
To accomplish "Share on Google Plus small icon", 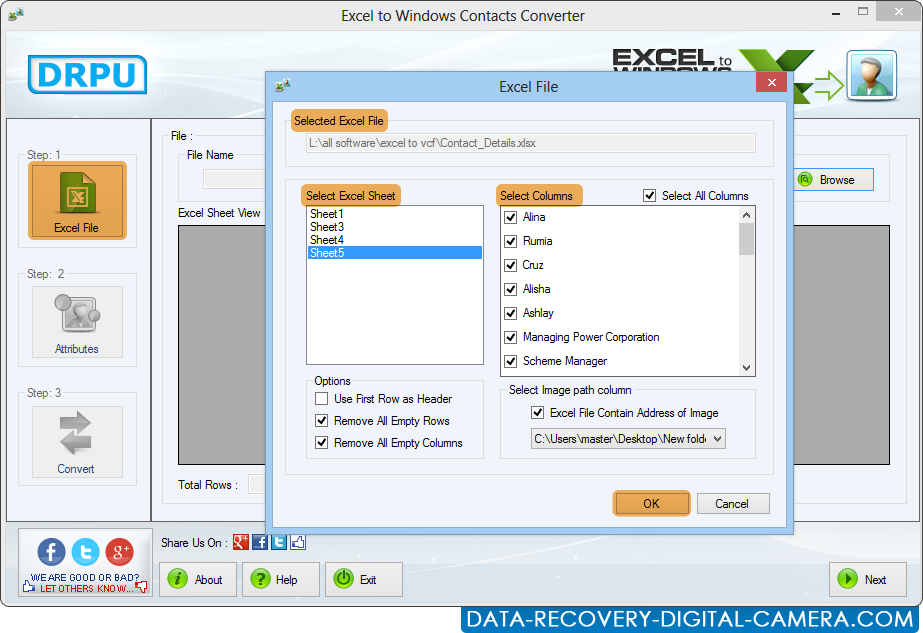I will pyautogui.click(x=241, y=542).
